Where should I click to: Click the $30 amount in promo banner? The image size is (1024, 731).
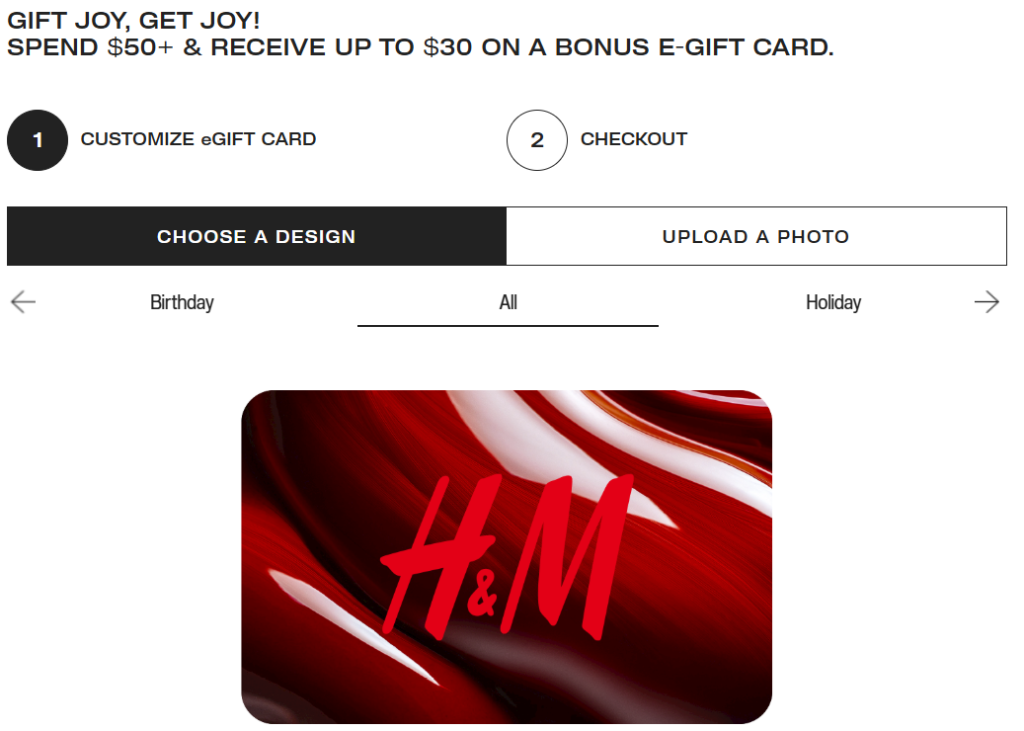coord(447,47)
